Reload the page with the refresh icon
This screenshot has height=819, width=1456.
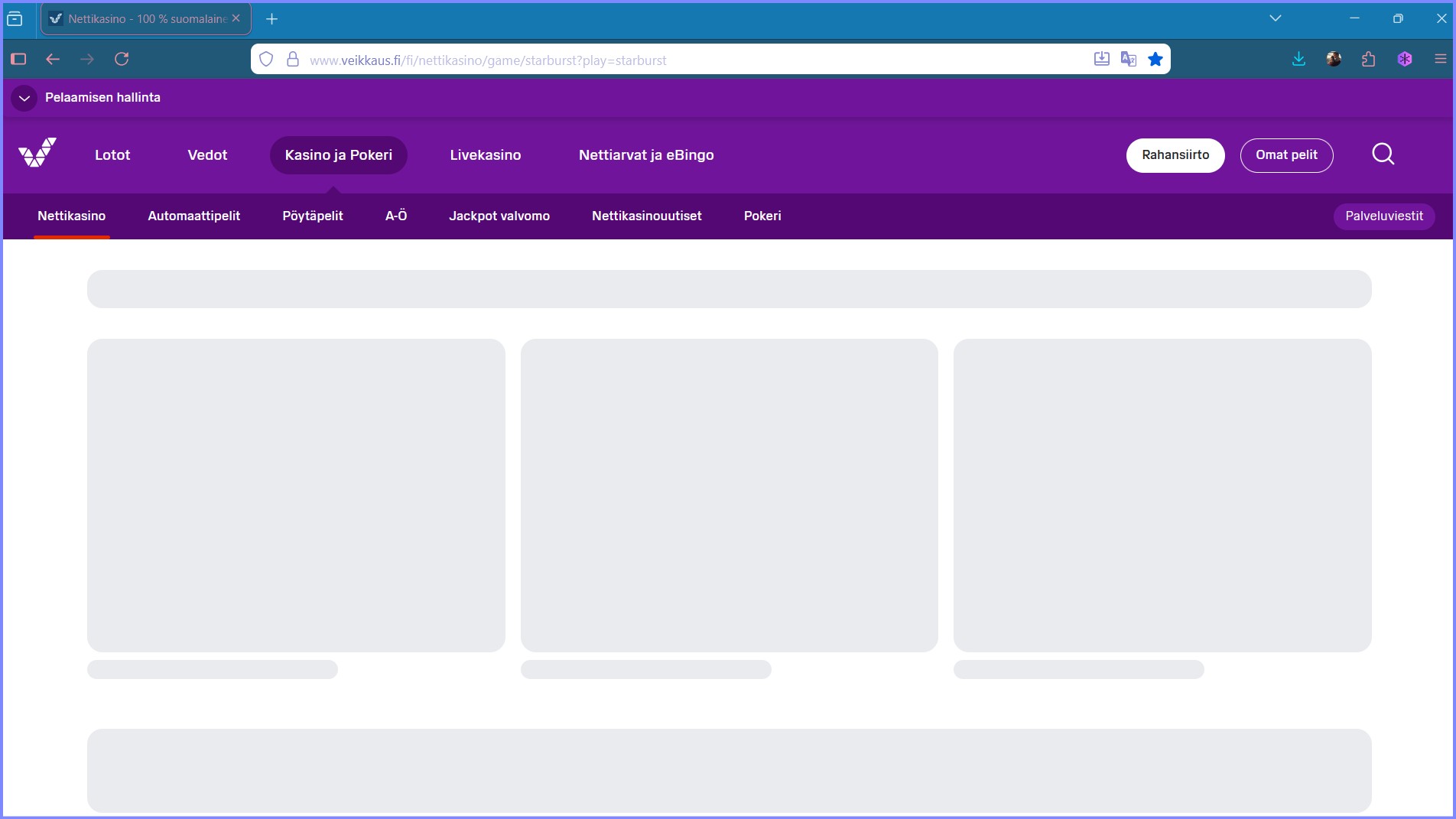[122, 60]
